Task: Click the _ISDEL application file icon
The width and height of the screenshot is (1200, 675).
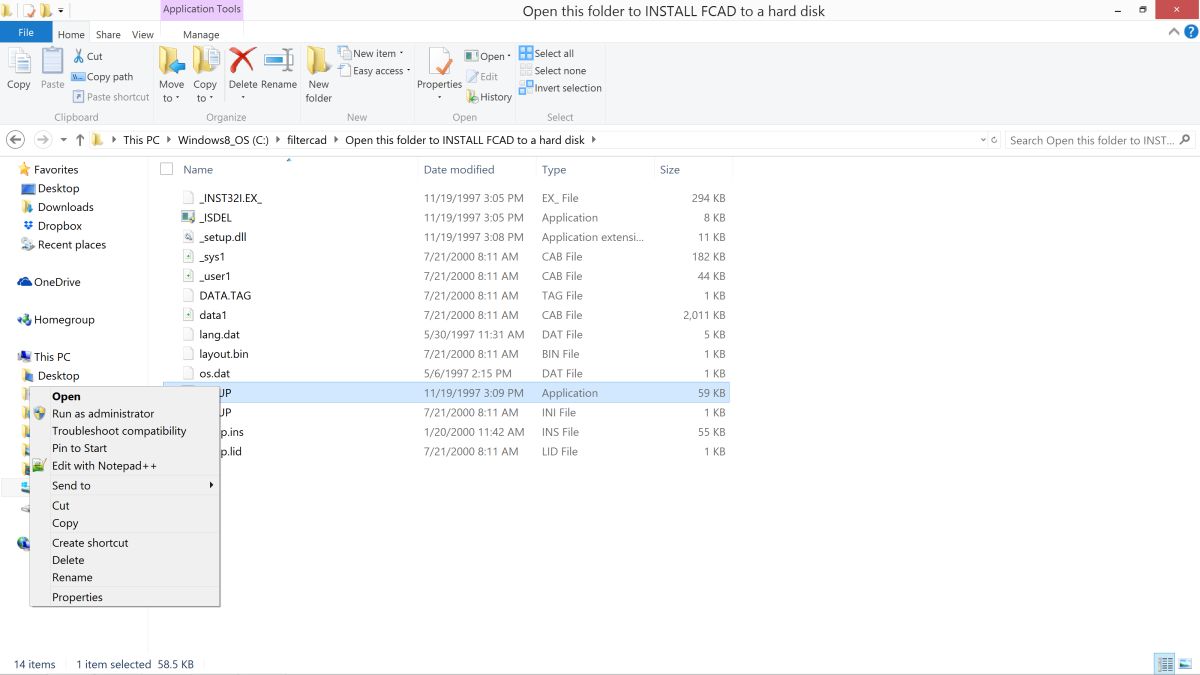Action: tap(188, 217)
